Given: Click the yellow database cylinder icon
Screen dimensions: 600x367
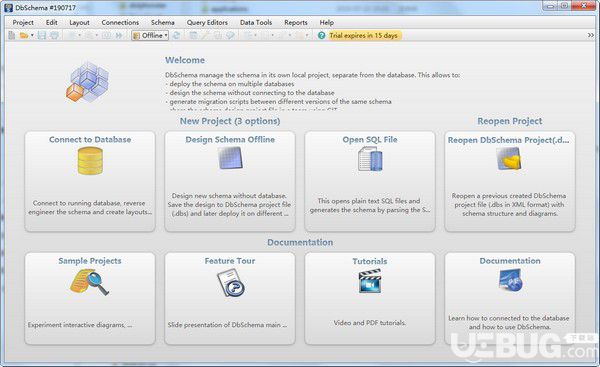Looking at the screenshot, I should [90, 161].
